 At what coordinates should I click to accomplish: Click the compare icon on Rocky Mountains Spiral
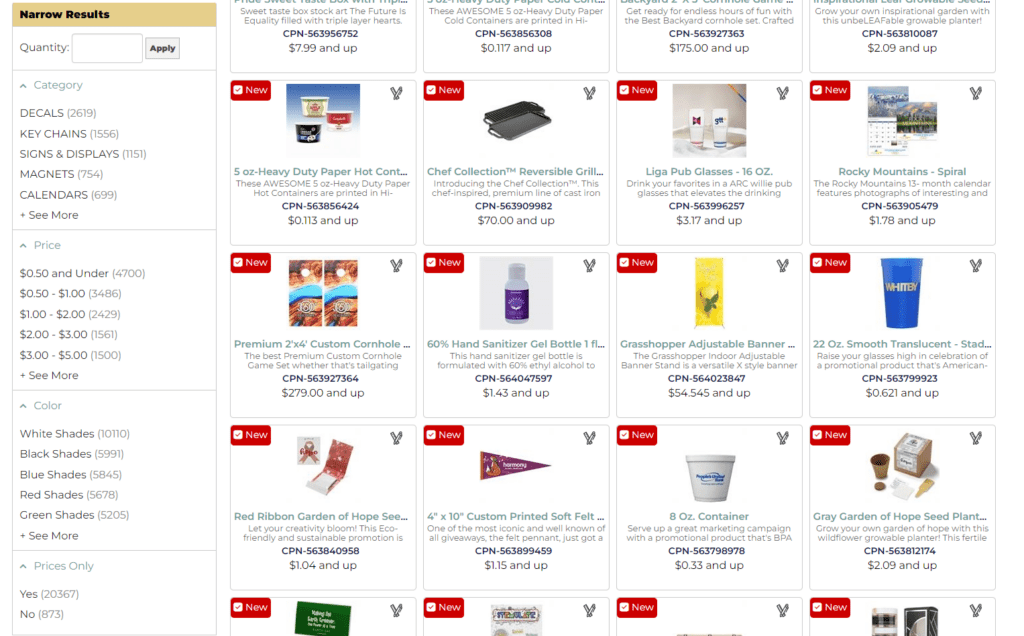pyautogui.click(x=976, y=93)
